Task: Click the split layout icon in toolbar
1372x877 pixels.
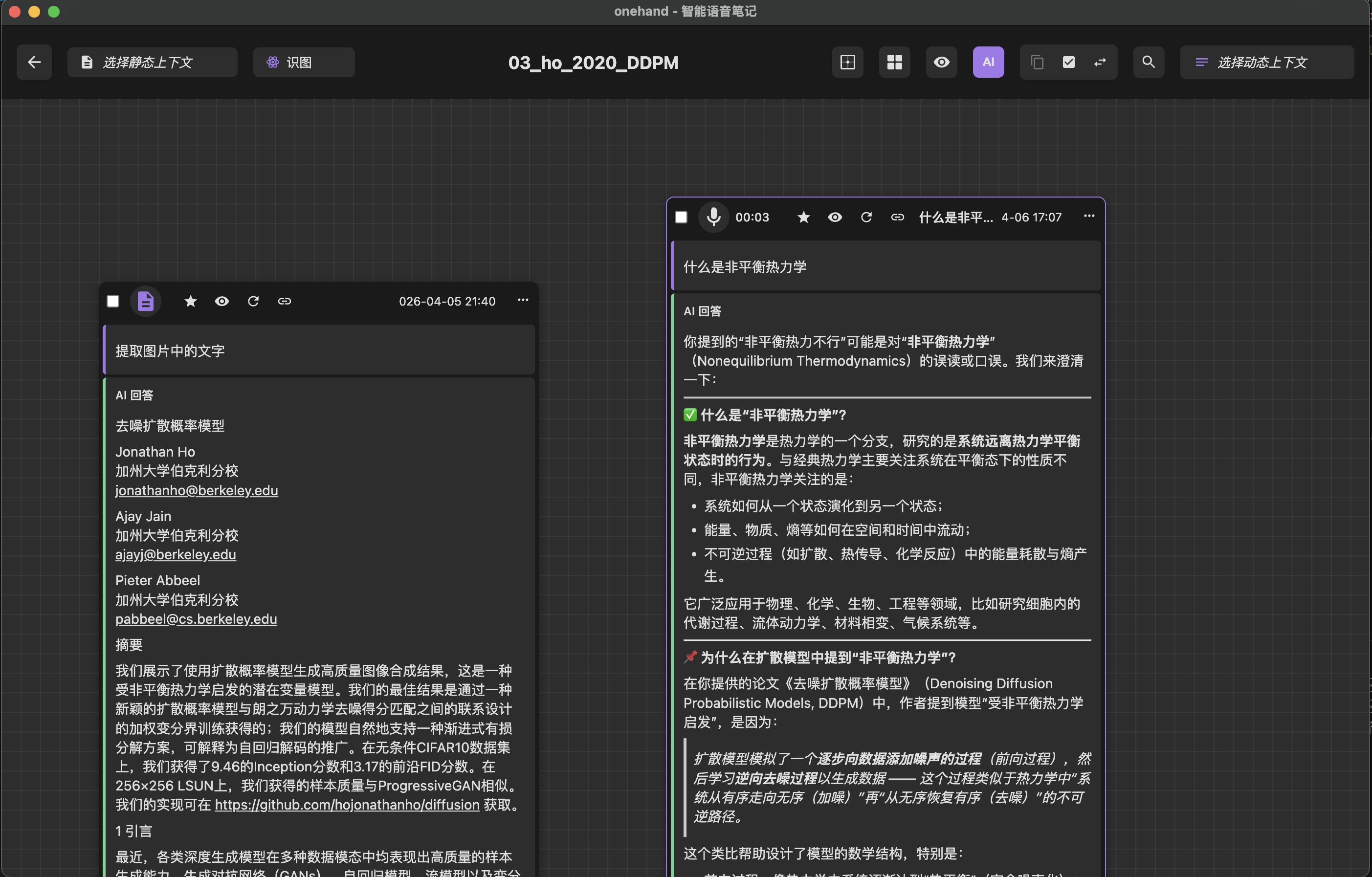Action: (x=848, y=62)
